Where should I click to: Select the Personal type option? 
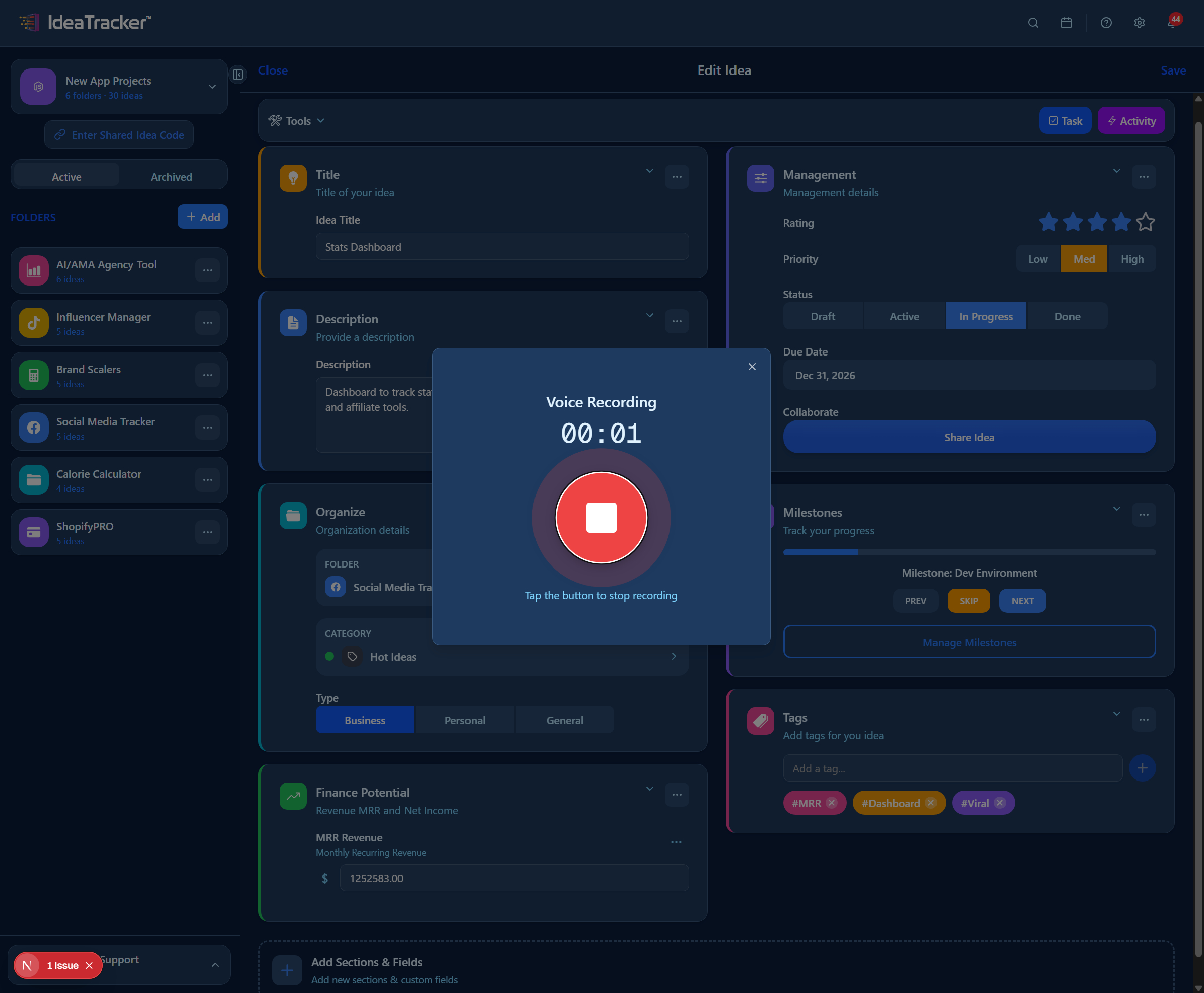[x=464, y=720]
